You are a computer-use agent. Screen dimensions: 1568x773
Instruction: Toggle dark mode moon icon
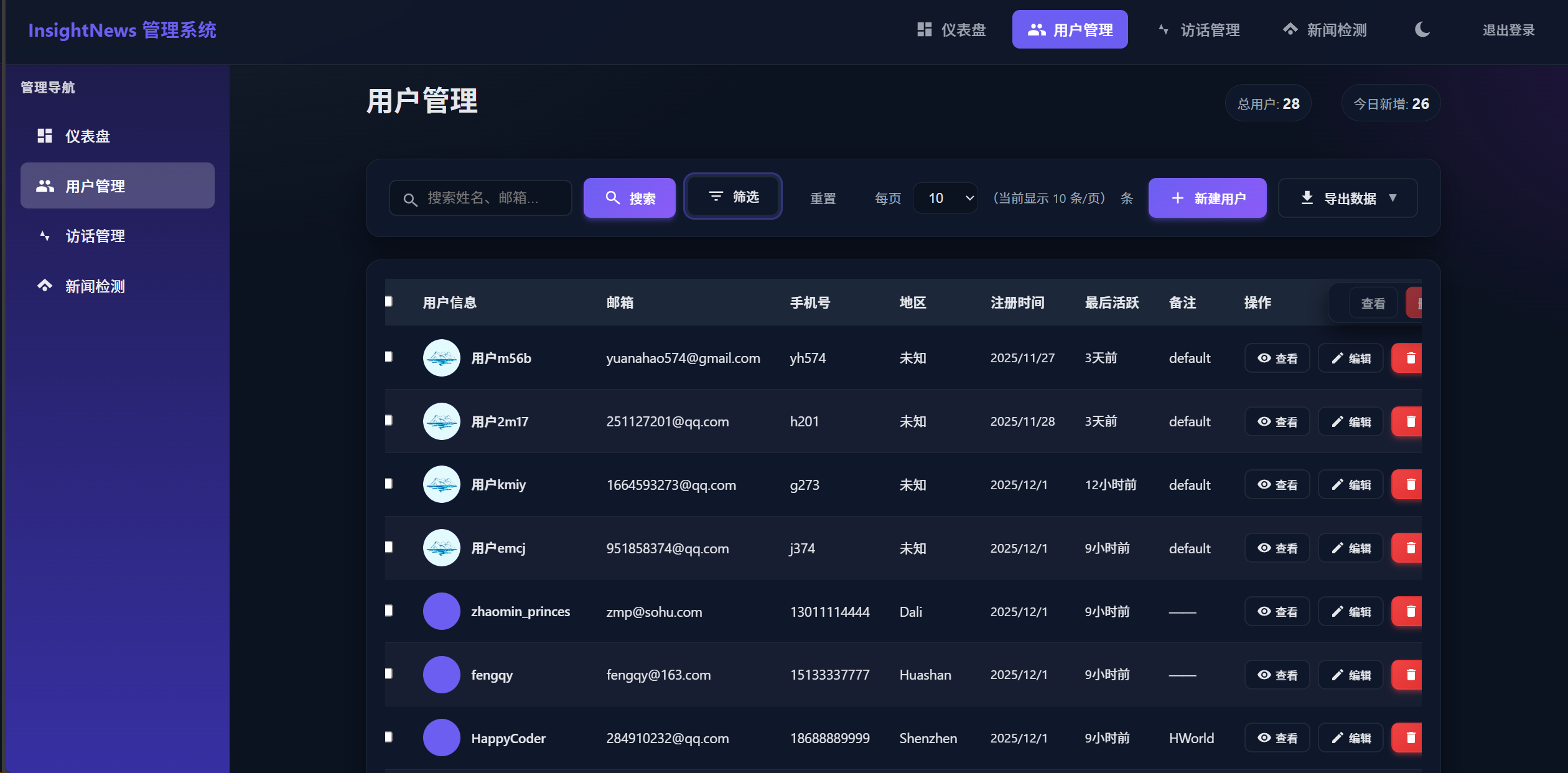[1422, 29]
